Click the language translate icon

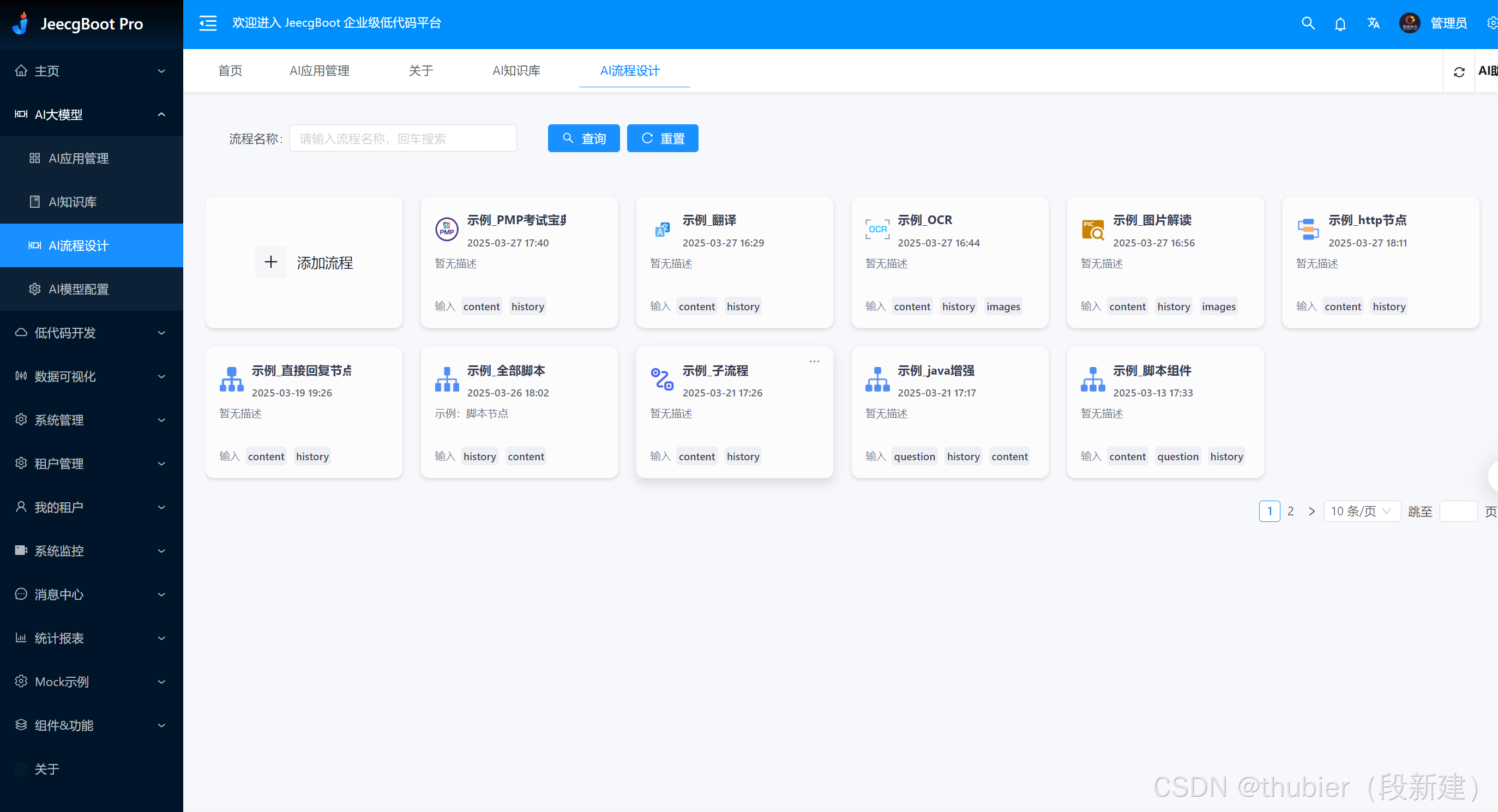coord(1373,23)
